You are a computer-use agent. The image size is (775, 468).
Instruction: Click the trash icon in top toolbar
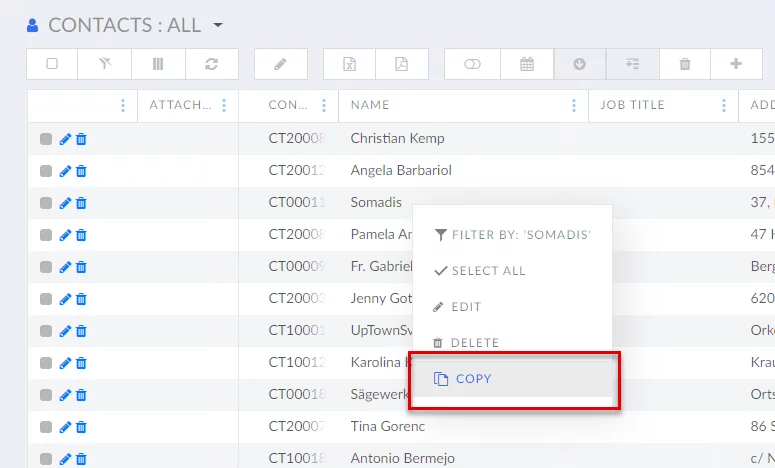[x=685, y=64]
